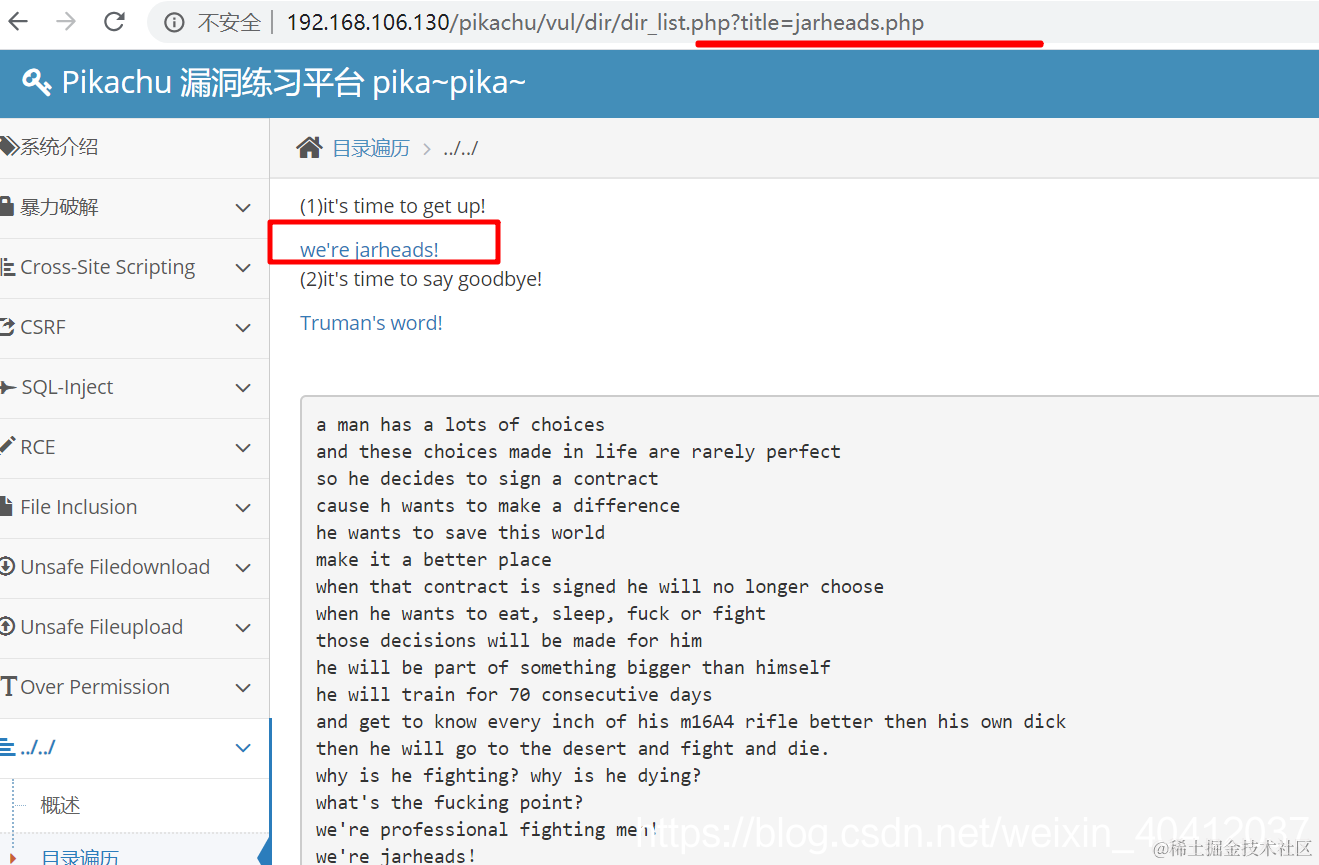Click the Over Permission text icon
The image size is (1319, 865).
(x=9, y=687)
